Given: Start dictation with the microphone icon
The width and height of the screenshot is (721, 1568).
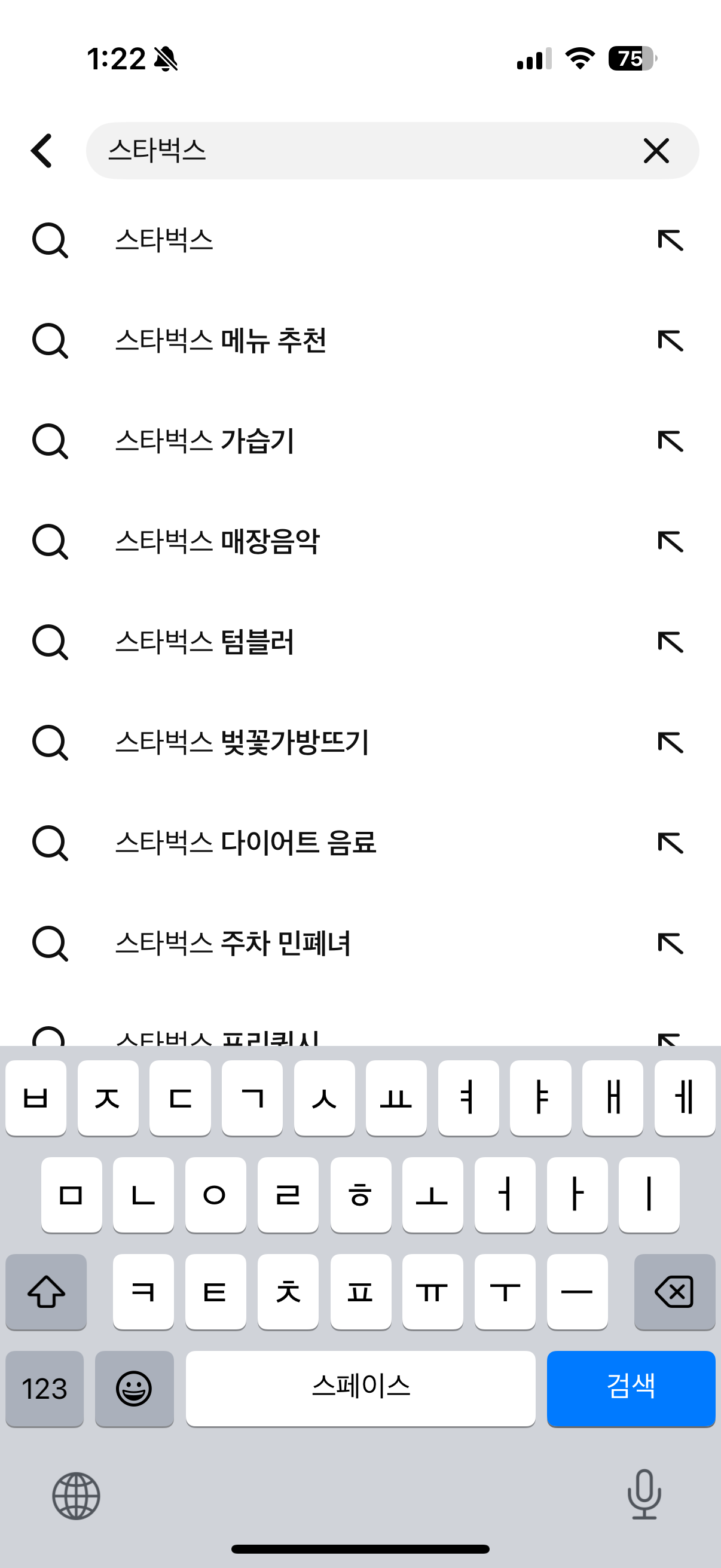Looking at the screenshot, I should click(644, 1494).
